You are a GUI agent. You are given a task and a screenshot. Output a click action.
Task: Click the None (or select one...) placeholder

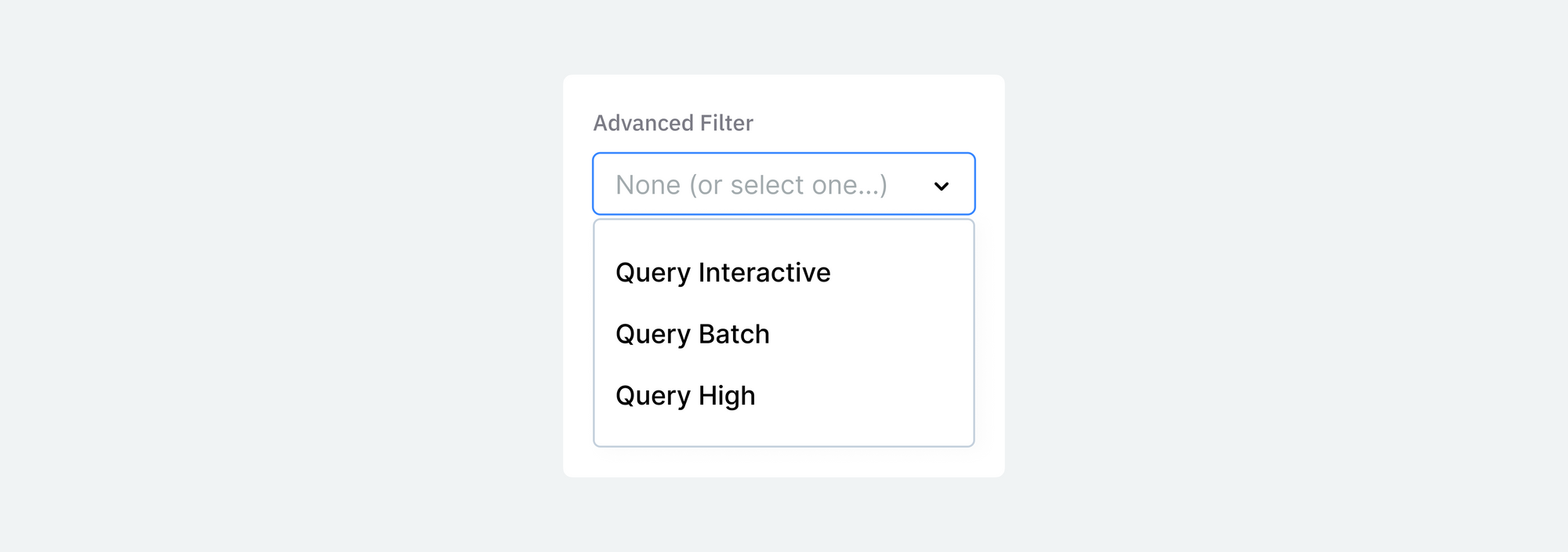pos(751,185)
